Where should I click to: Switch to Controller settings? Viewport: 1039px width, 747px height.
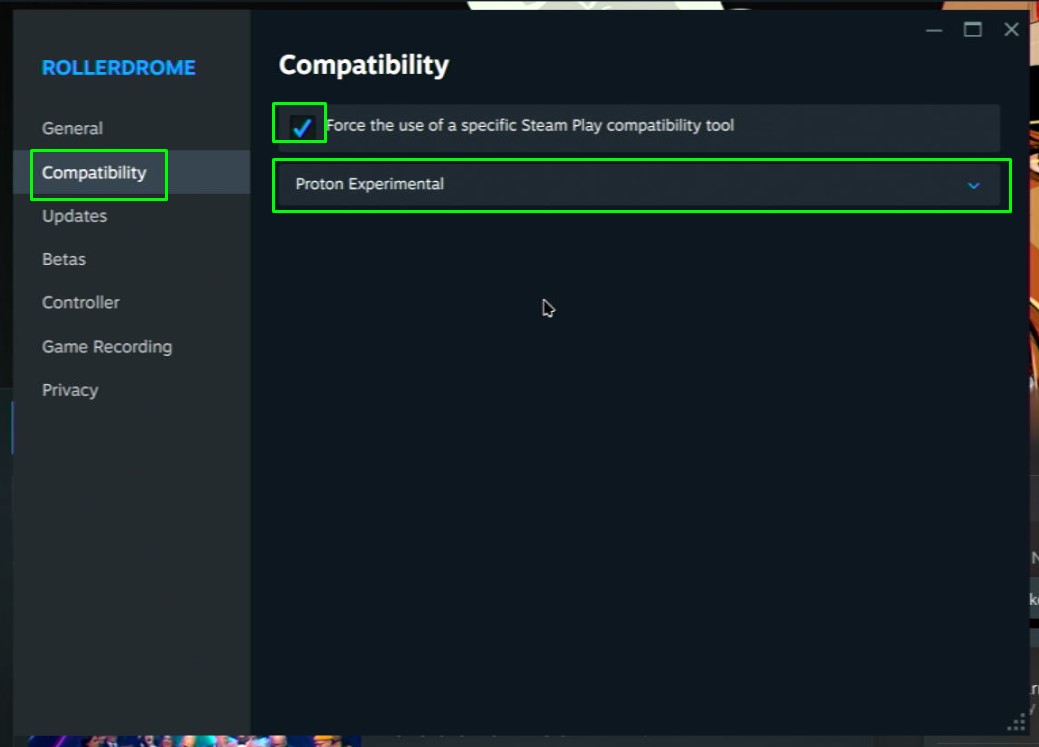(x=81, y=302)
